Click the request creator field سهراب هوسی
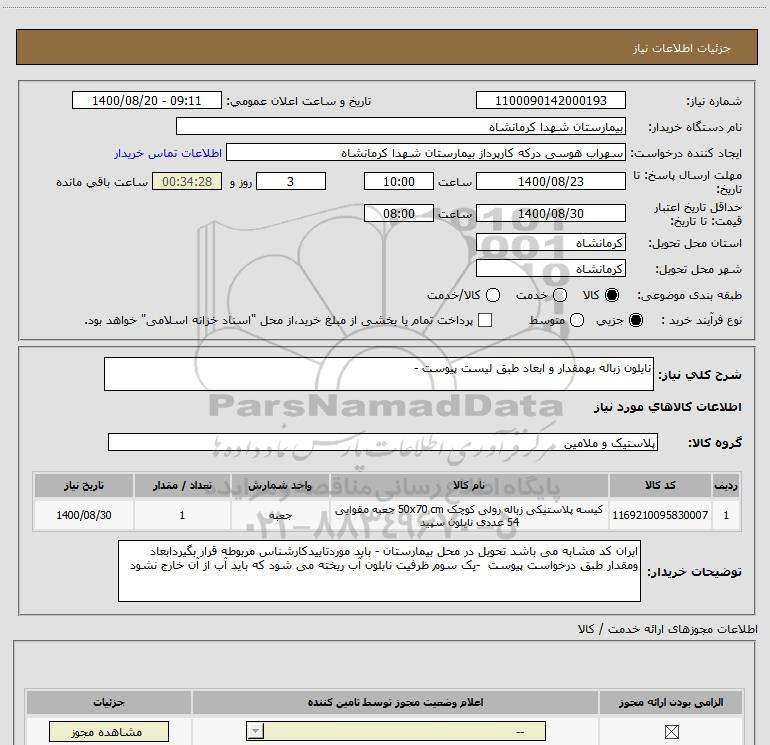The width and height of the screenshot is (770, 745). [426, 152]
